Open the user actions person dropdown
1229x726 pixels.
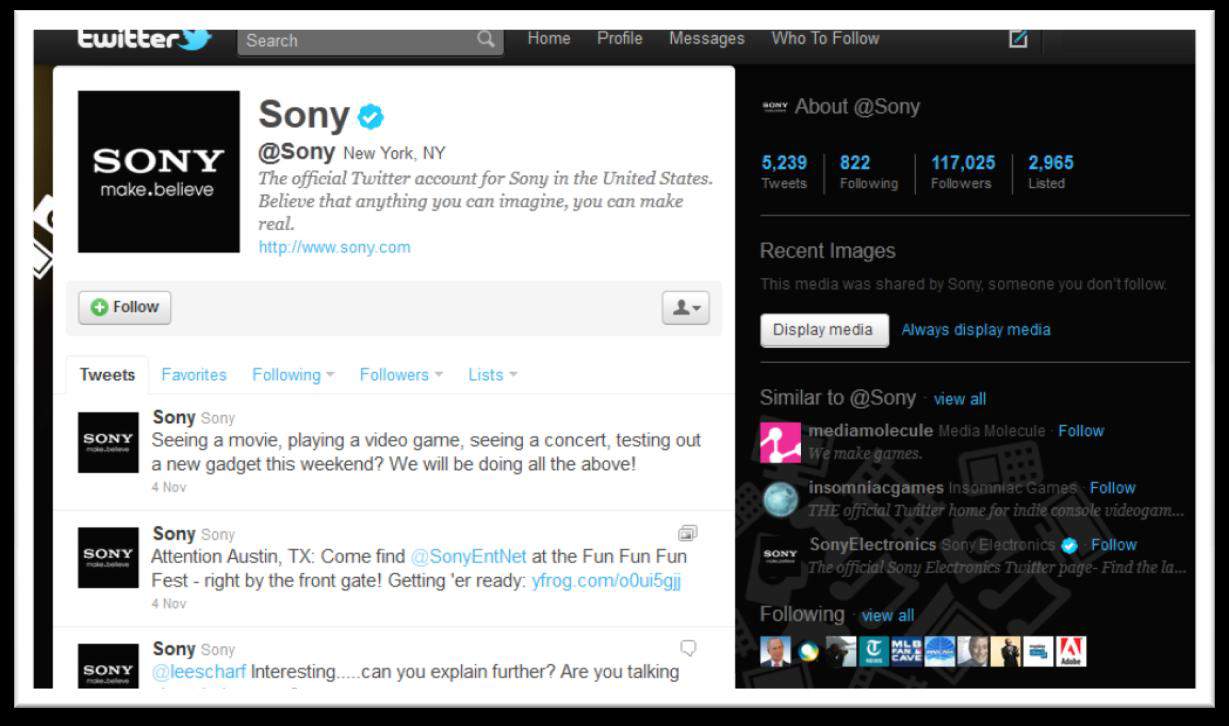[x=686, y=308]
